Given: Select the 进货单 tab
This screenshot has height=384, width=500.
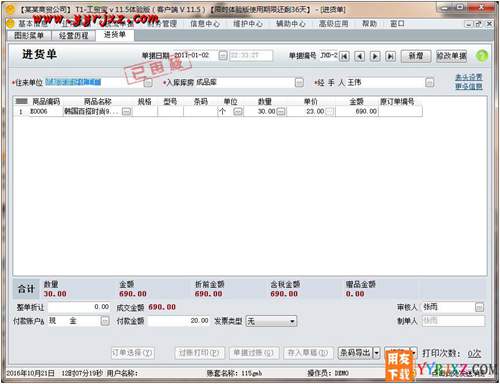Looking at the screenshot, I should pos(115,35).
